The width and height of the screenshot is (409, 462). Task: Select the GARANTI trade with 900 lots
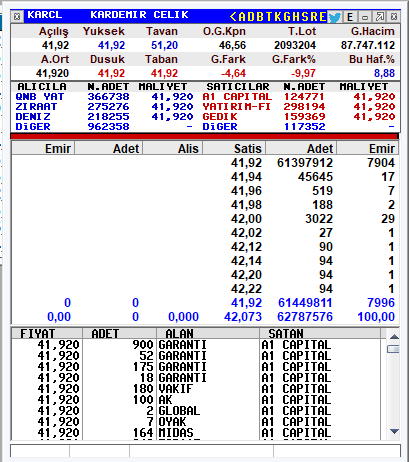(x=196, y=345)
